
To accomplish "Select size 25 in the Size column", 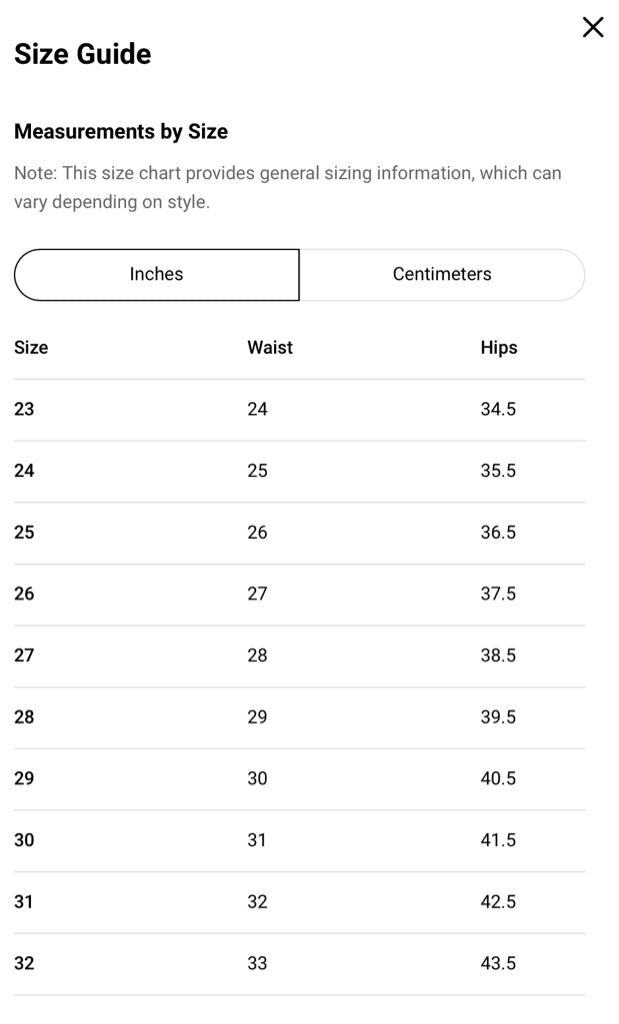I will pos(24,532).
